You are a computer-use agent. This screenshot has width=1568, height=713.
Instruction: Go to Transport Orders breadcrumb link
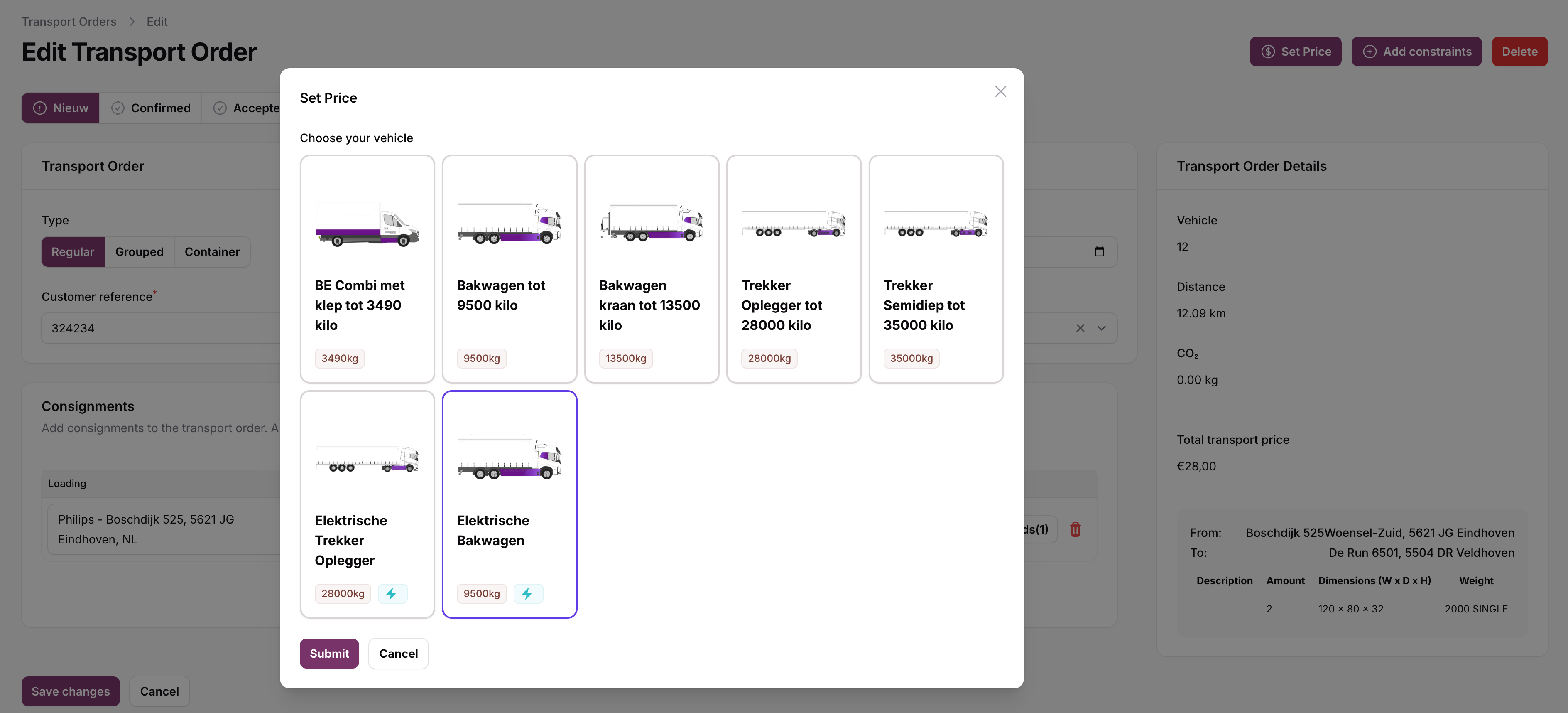(69, 21)
